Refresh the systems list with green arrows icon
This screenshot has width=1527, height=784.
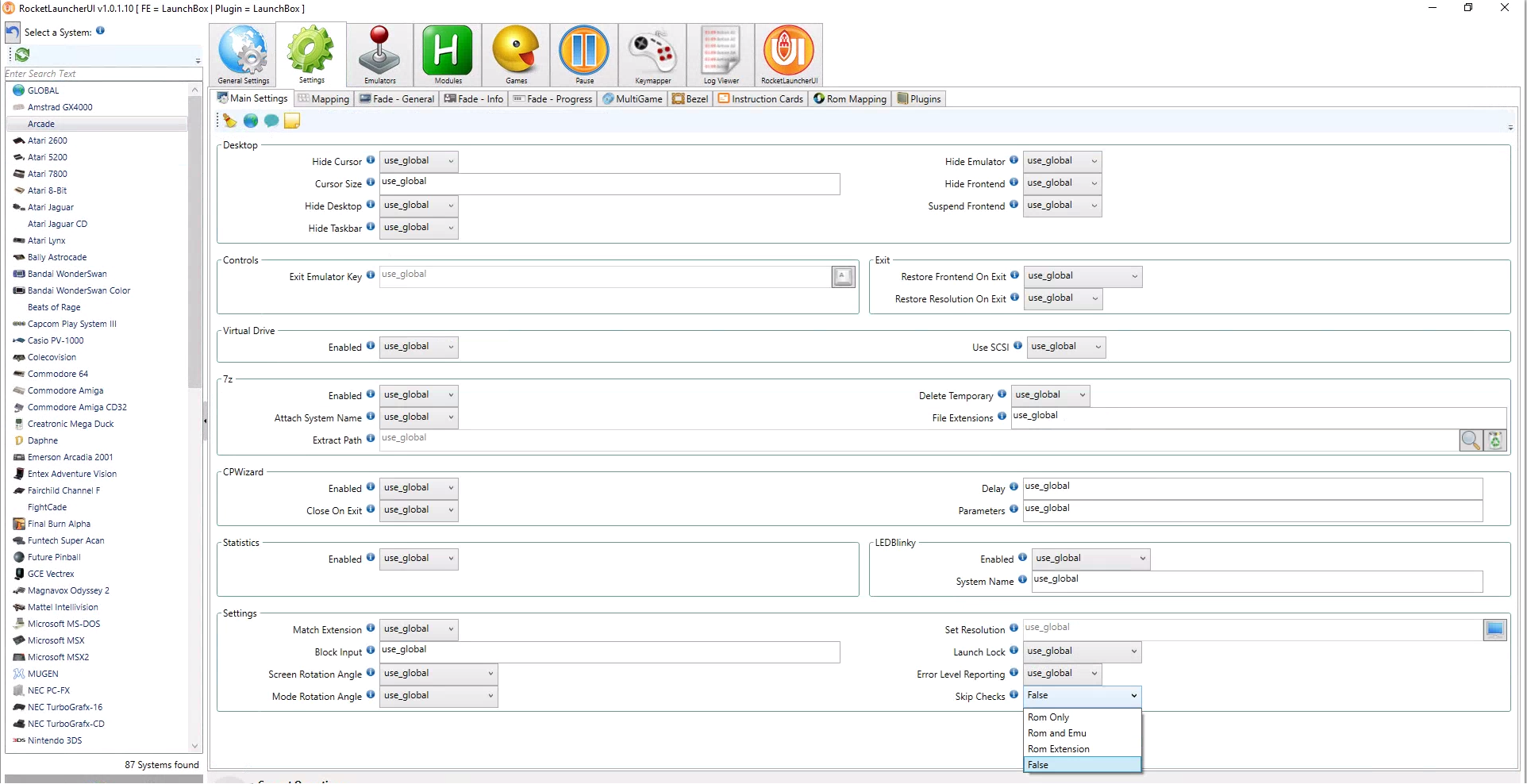22,55
